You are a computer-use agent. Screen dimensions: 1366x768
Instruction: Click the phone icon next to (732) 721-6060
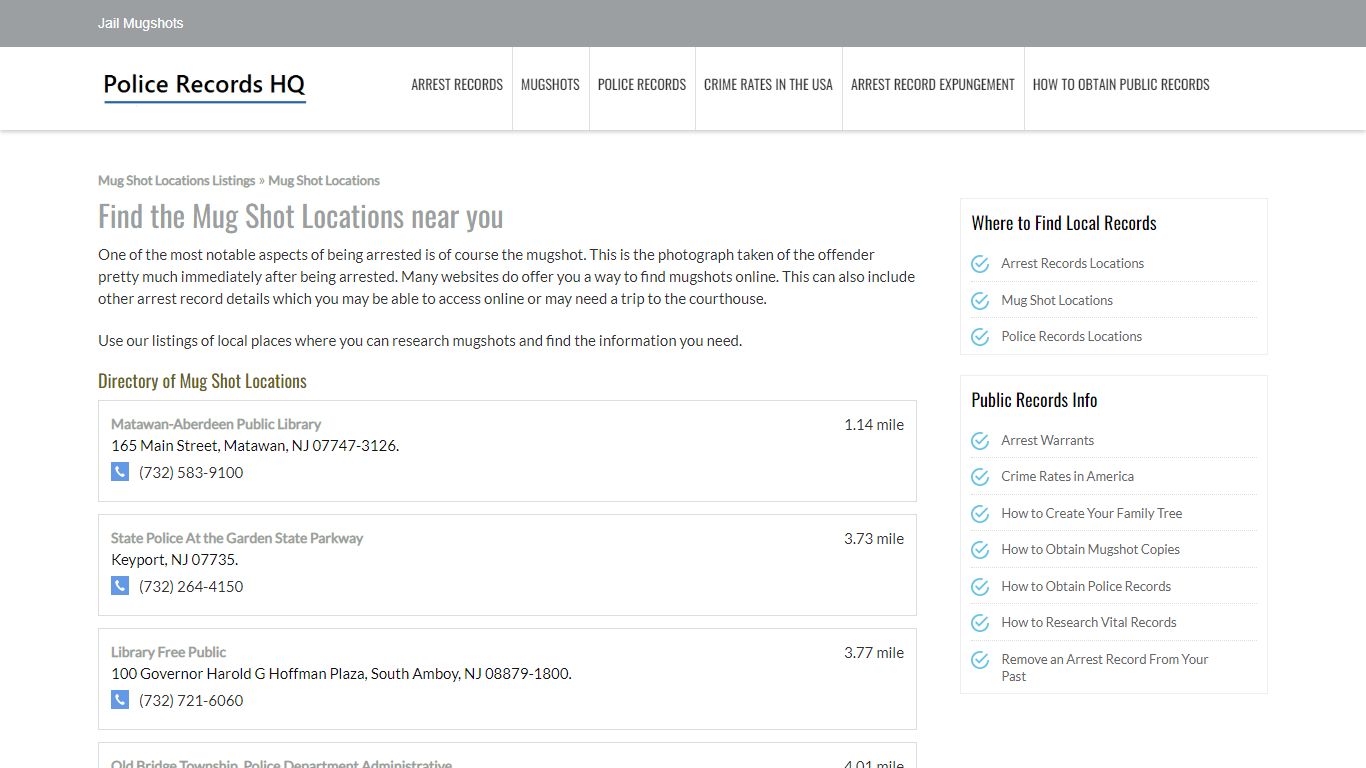120,699
